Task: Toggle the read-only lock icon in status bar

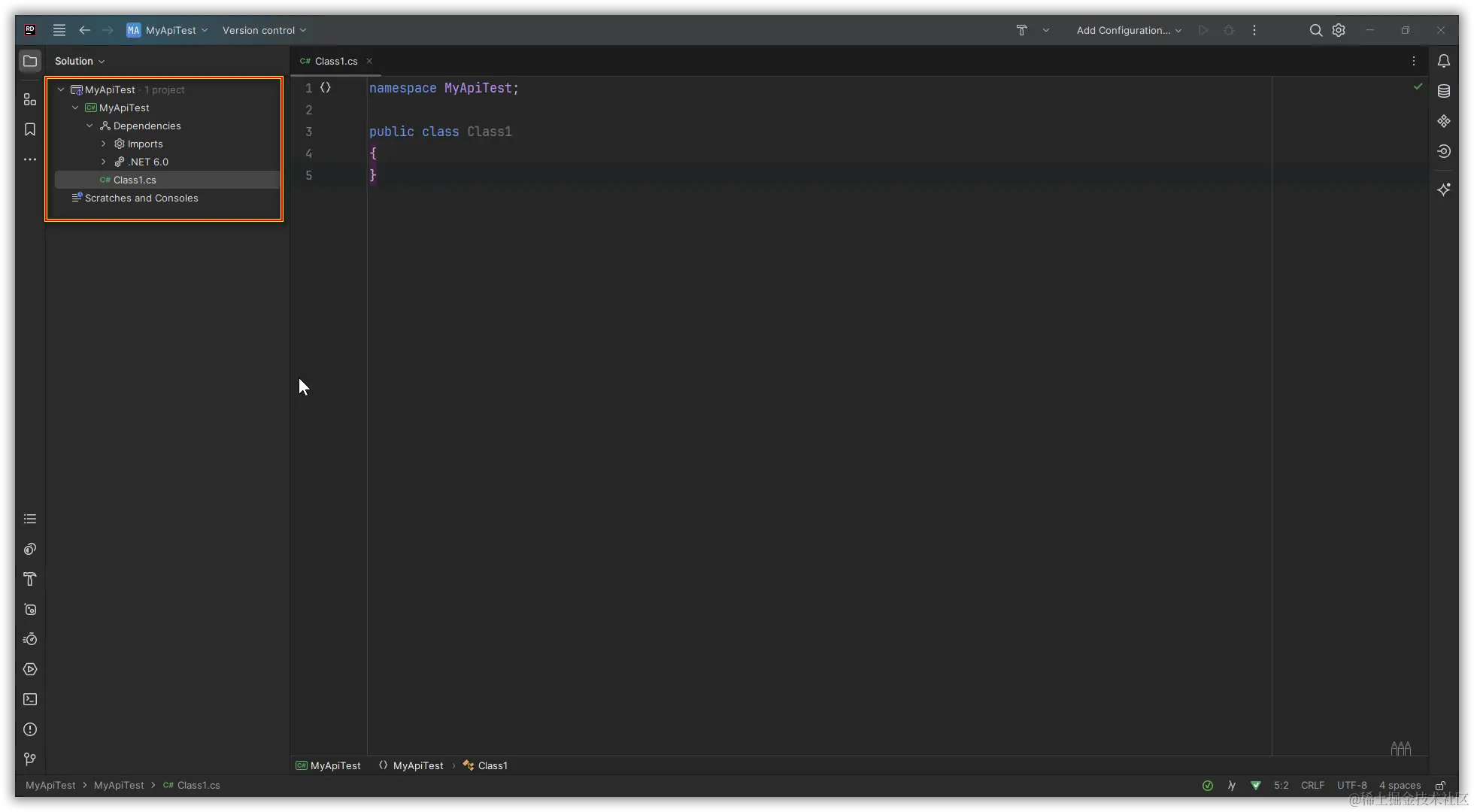Action: [x=1440, y=785]
